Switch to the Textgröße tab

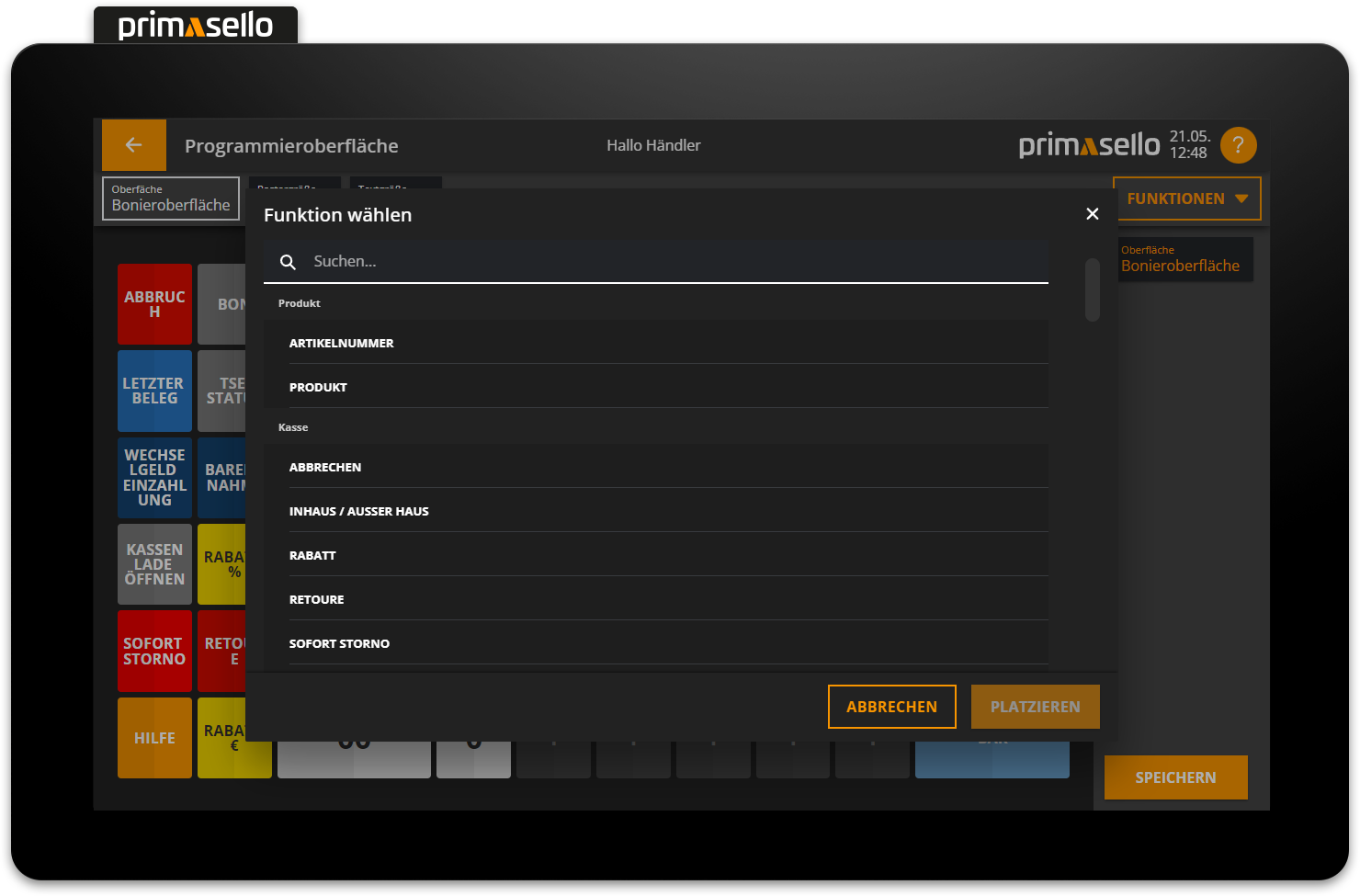(395, 187)
